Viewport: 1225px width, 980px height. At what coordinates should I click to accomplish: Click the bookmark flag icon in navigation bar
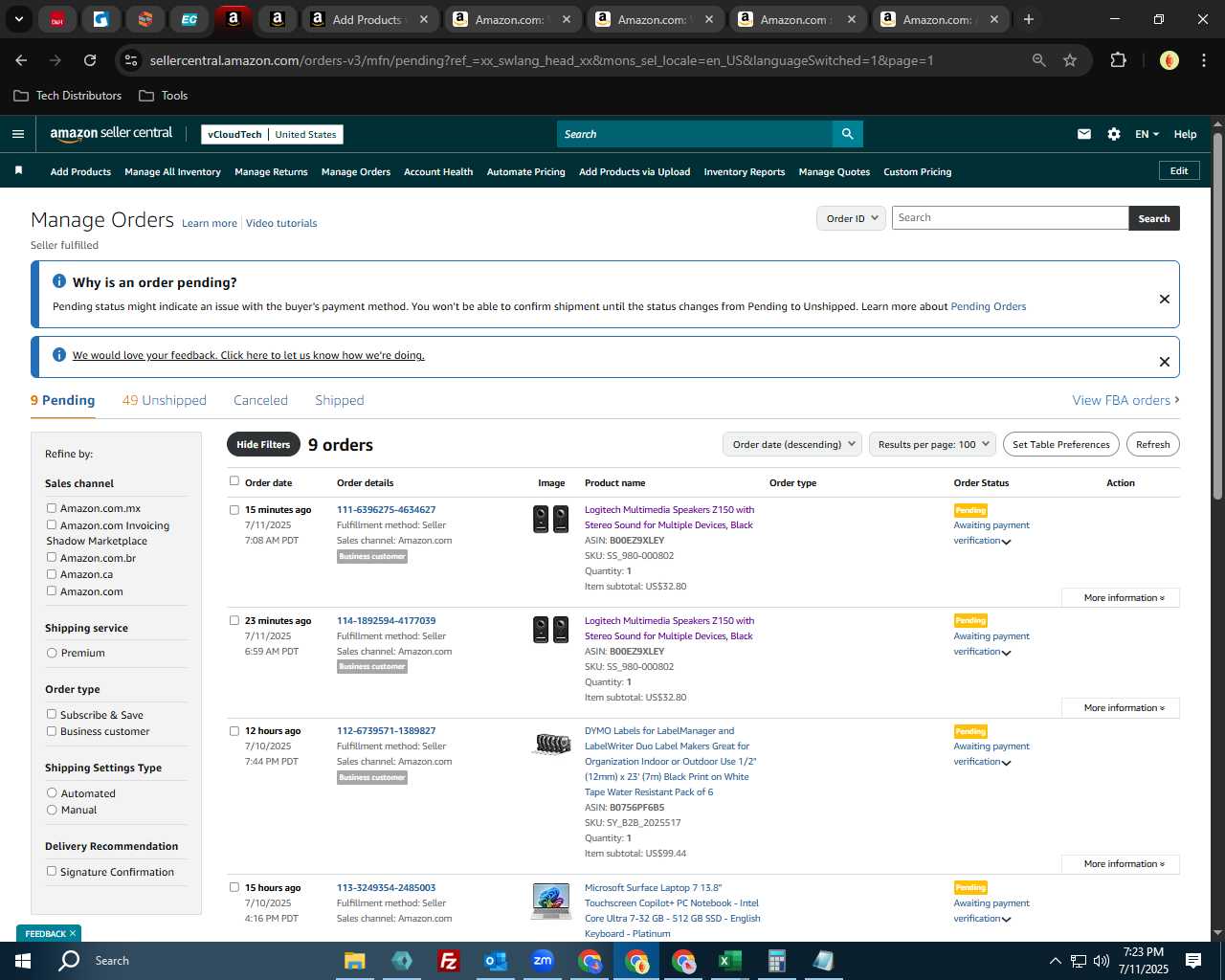18,170
